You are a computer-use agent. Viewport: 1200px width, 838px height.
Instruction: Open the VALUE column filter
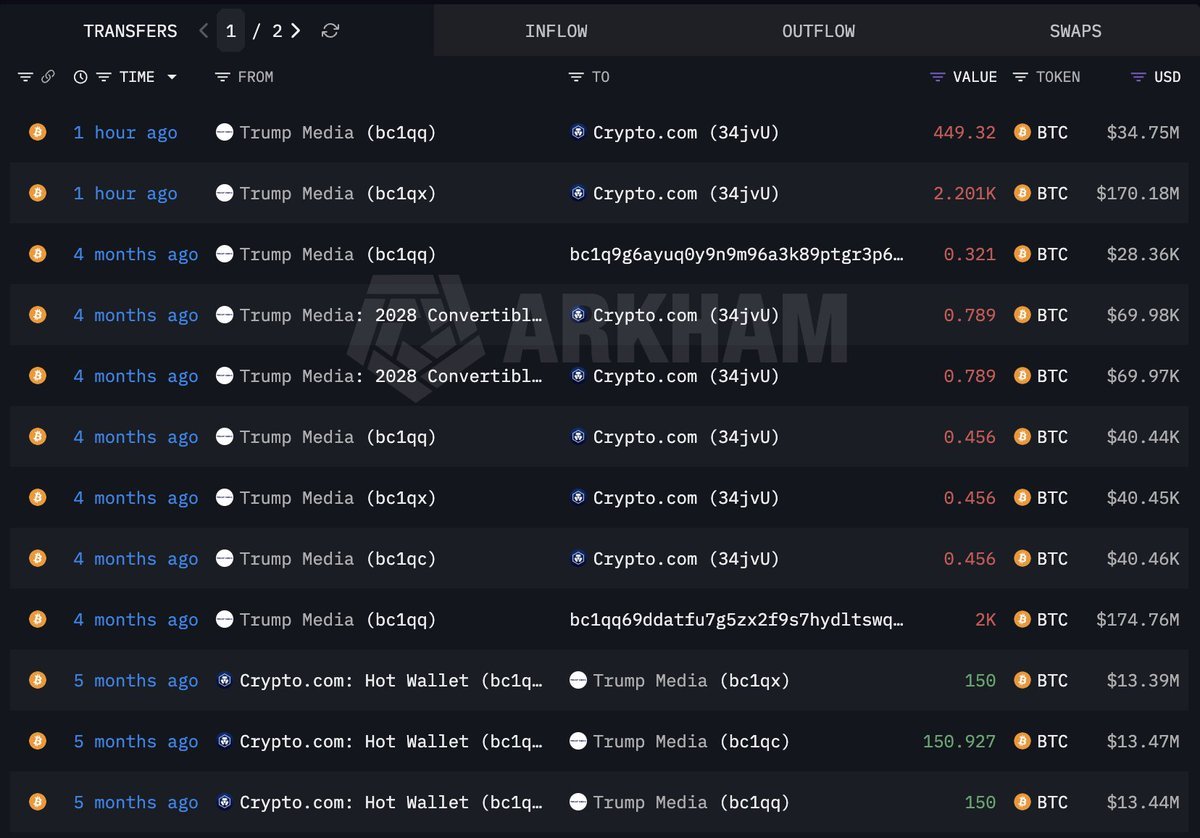937,77
